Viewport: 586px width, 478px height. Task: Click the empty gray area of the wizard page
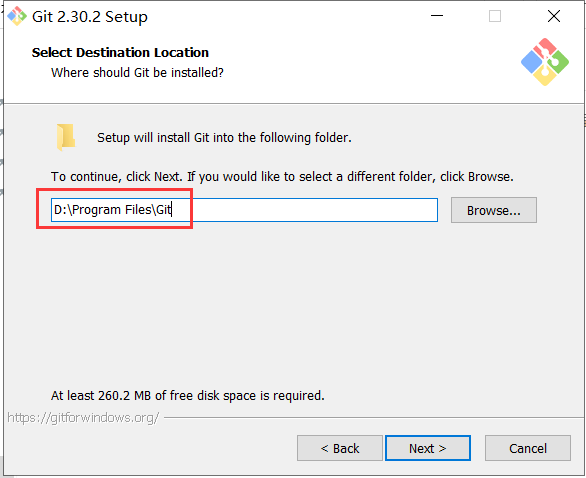point(292,306)
